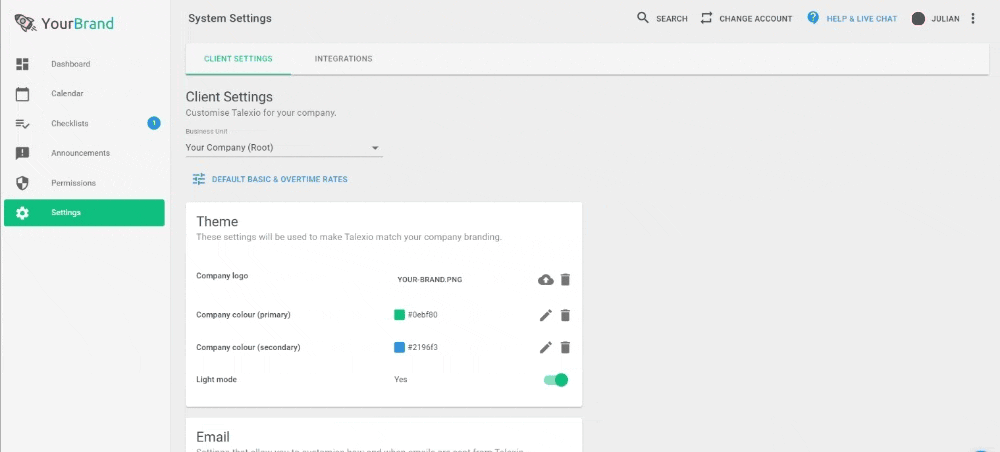Click the Announcements icon in sidebar

click(x=22, y=153)
